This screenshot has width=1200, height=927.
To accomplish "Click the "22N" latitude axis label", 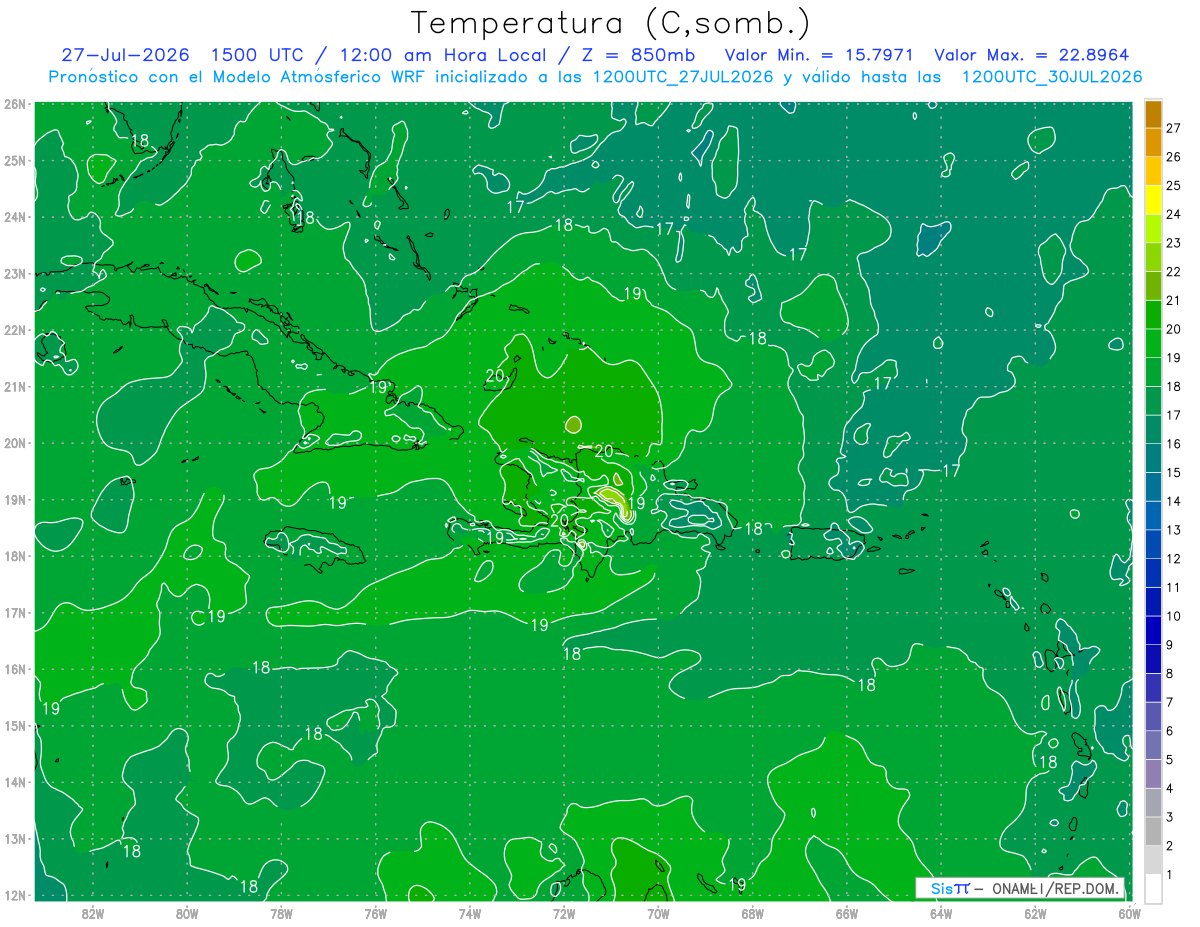I will 14,330.
